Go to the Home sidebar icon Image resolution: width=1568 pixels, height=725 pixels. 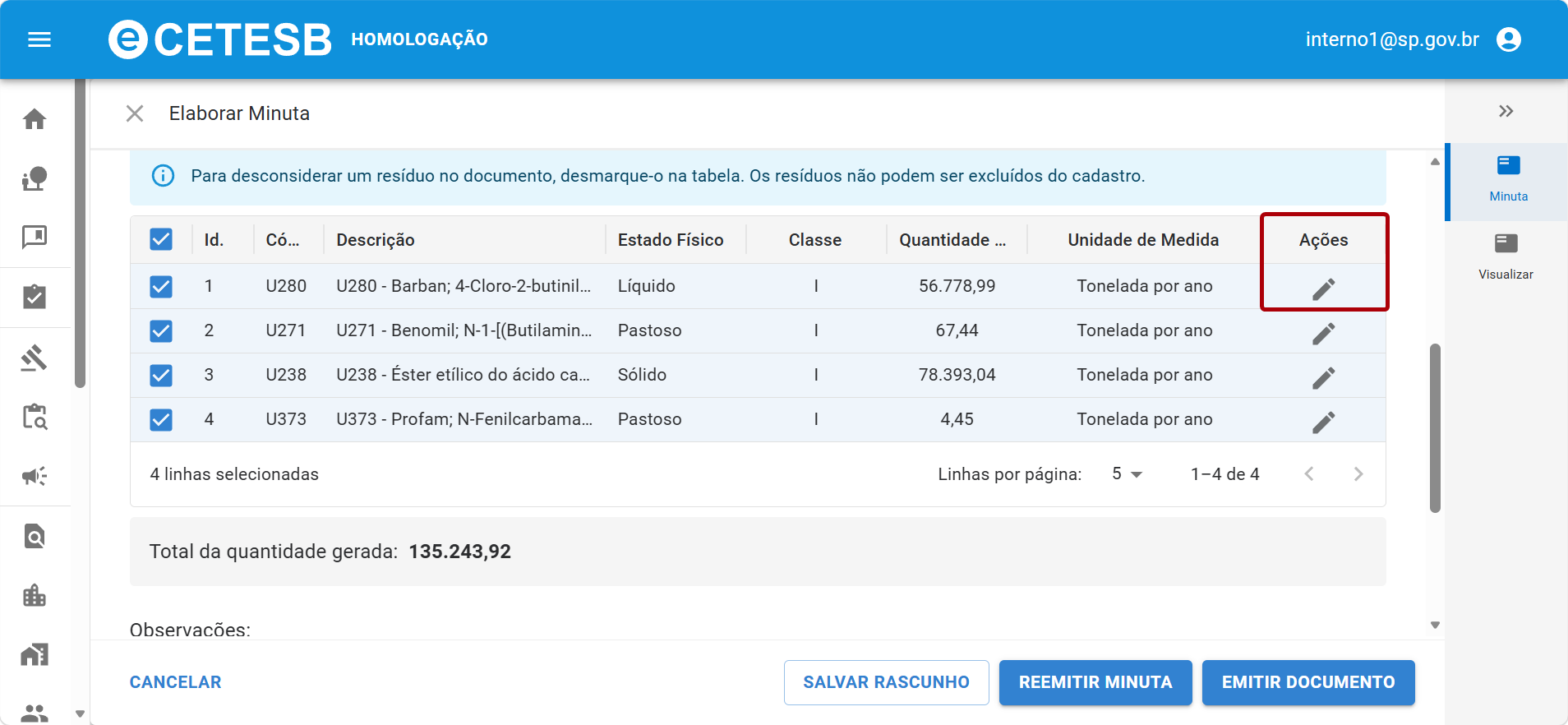tap(35, 119)
